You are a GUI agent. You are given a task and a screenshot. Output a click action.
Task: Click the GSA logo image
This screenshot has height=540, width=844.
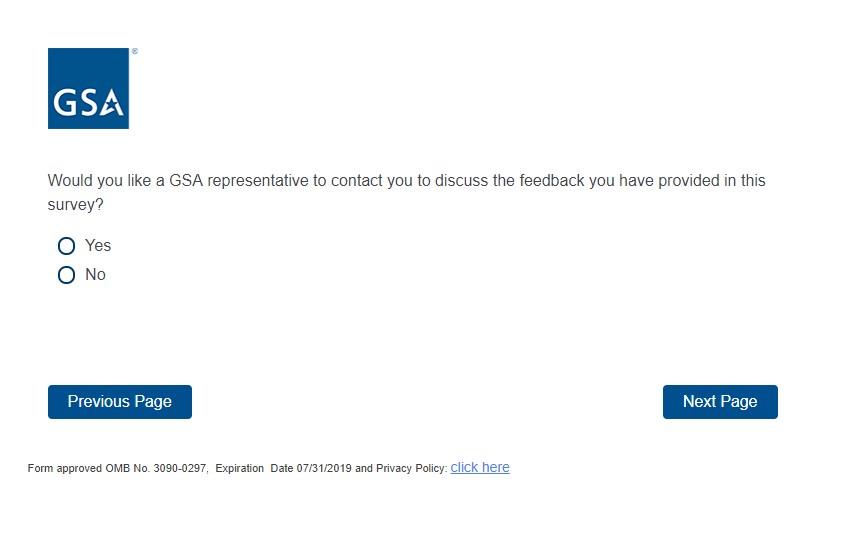pyautogui.click(x=88, y=88)
